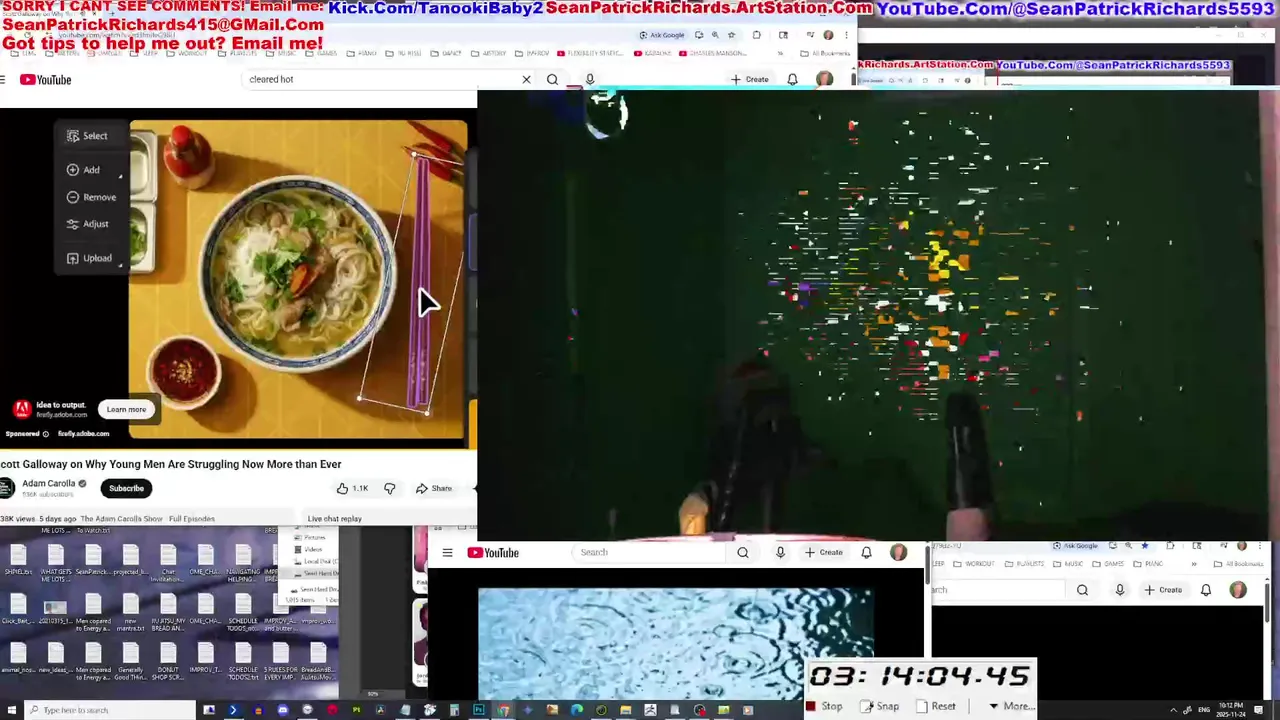Start voice search in the bottom-middle YouTube window
This screenshot has width=1280, height=720.
(x=780, y=552)
